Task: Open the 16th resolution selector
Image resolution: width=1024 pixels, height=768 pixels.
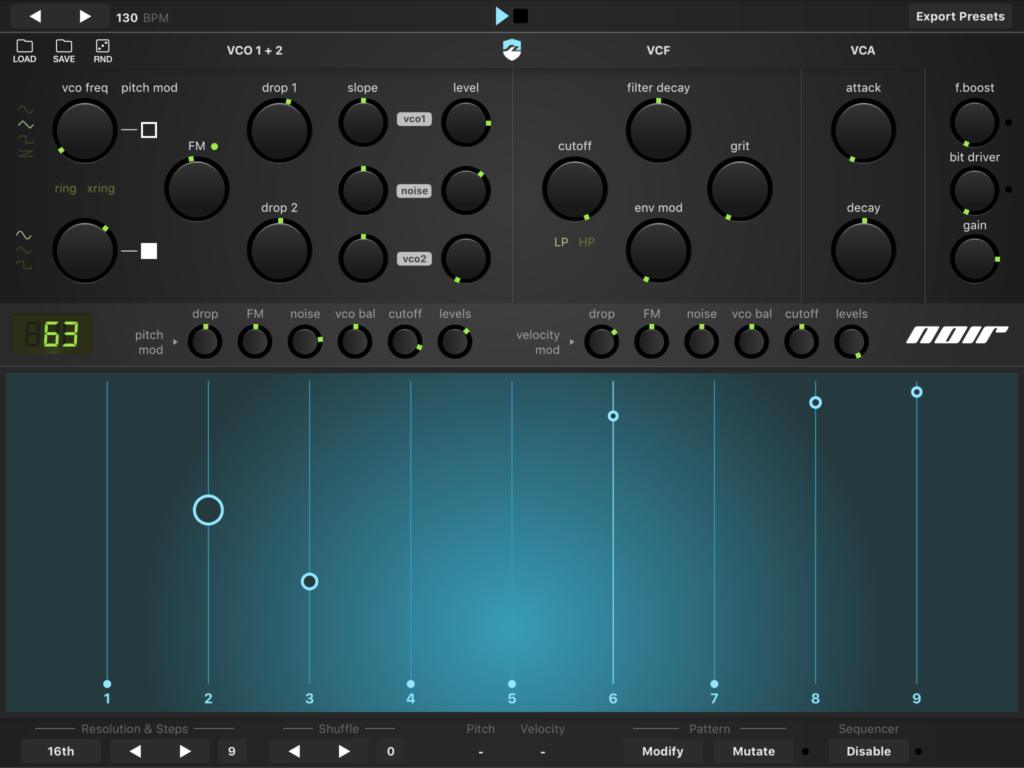Action: click(x=61, y=751)
